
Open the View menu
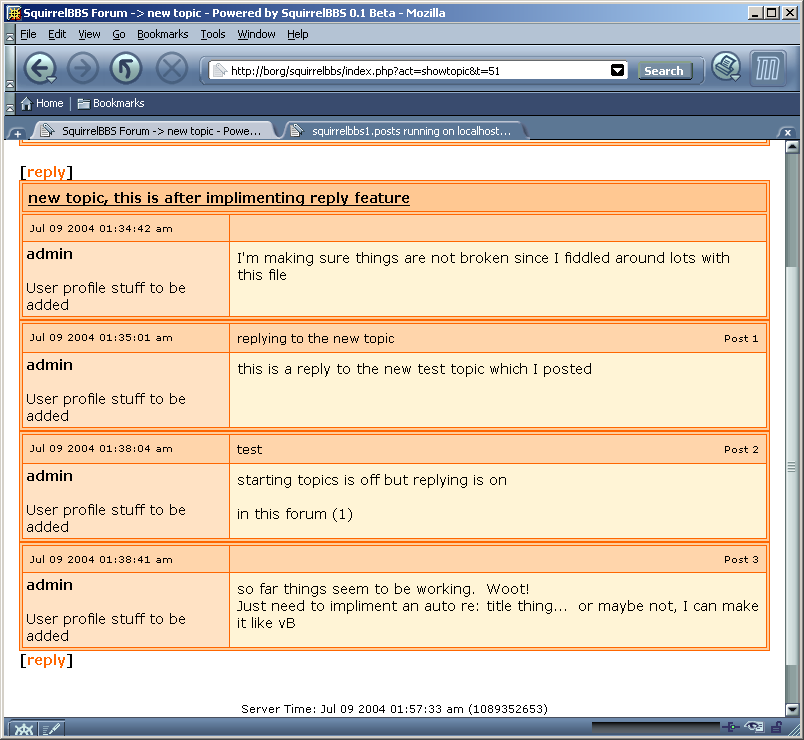click(89, 34)
